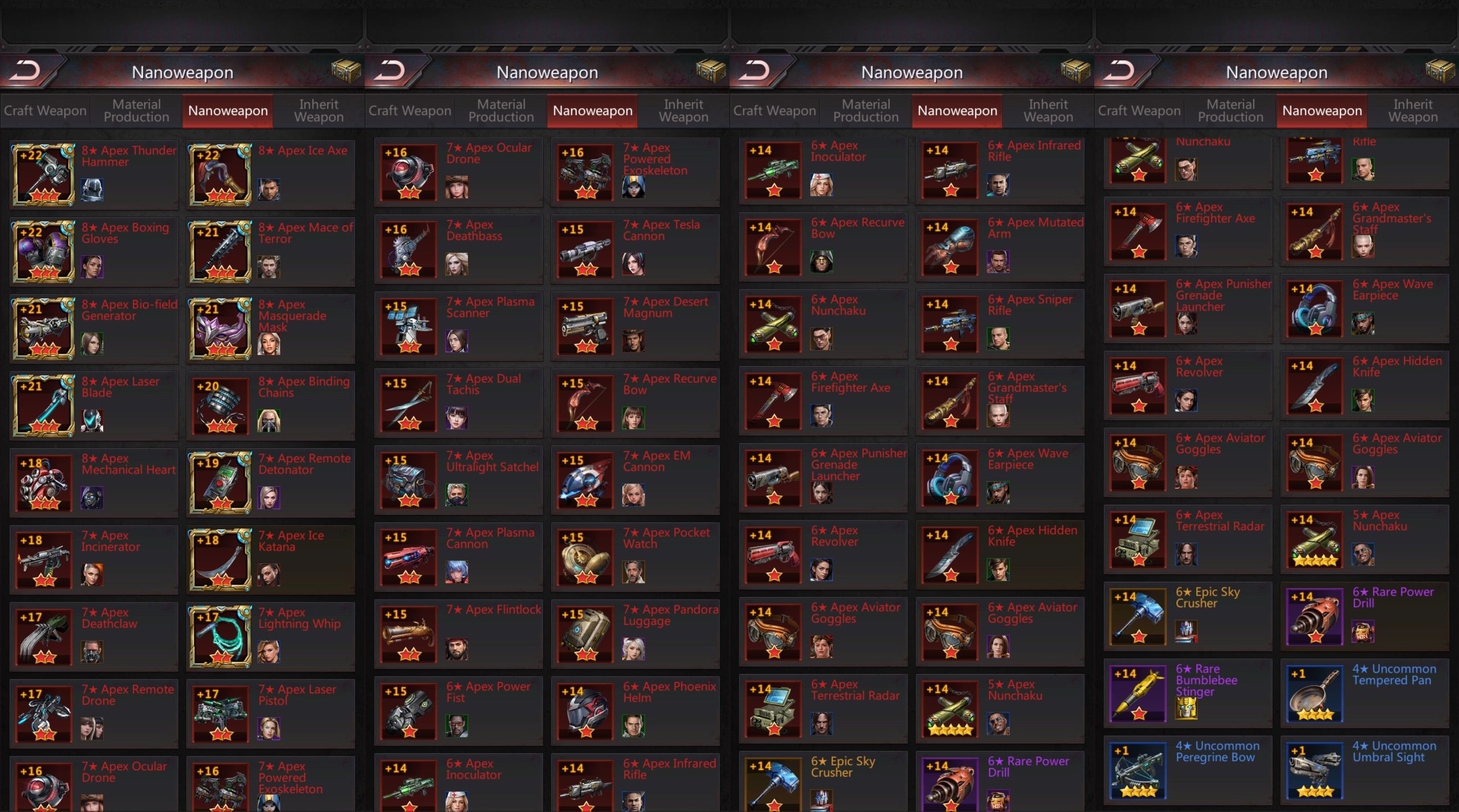The image size is (1459, 812).
Task: Switch to Craft Weapon tab in leftmost panel
Action: [x=45, y=111]
